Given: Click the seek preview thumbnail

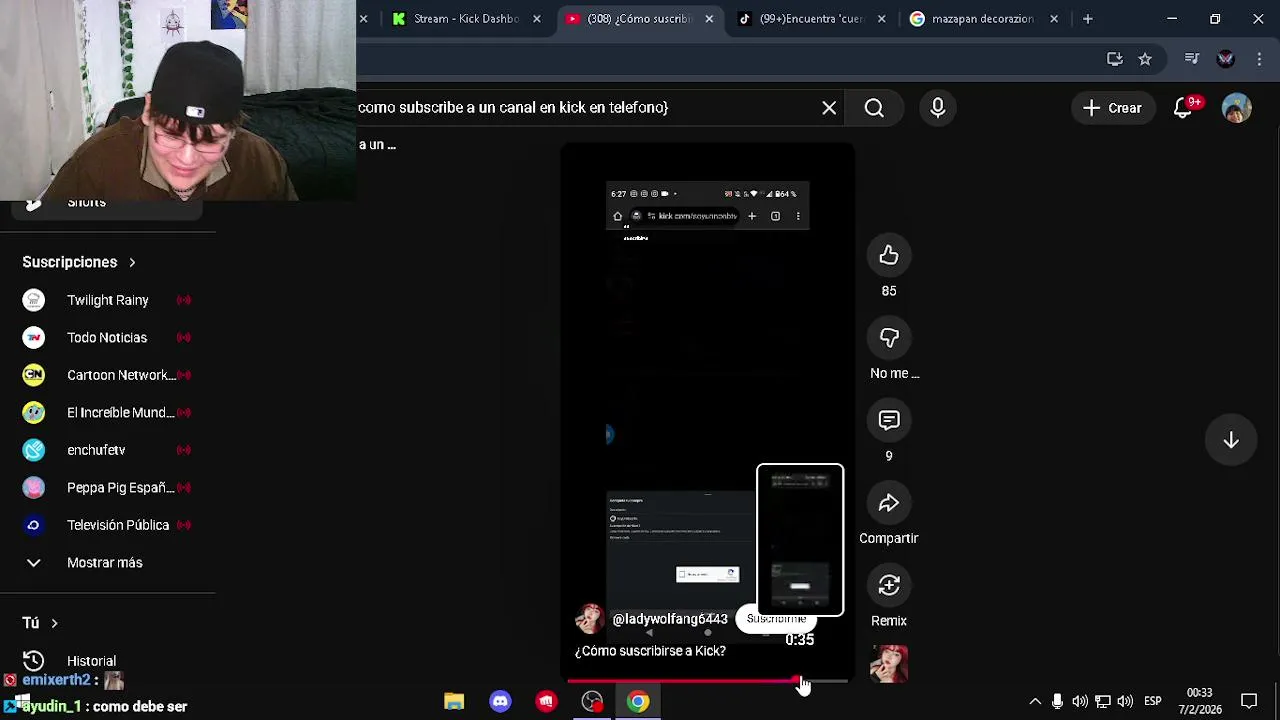Looking at the screenshot, I should [x=800, y=540].
